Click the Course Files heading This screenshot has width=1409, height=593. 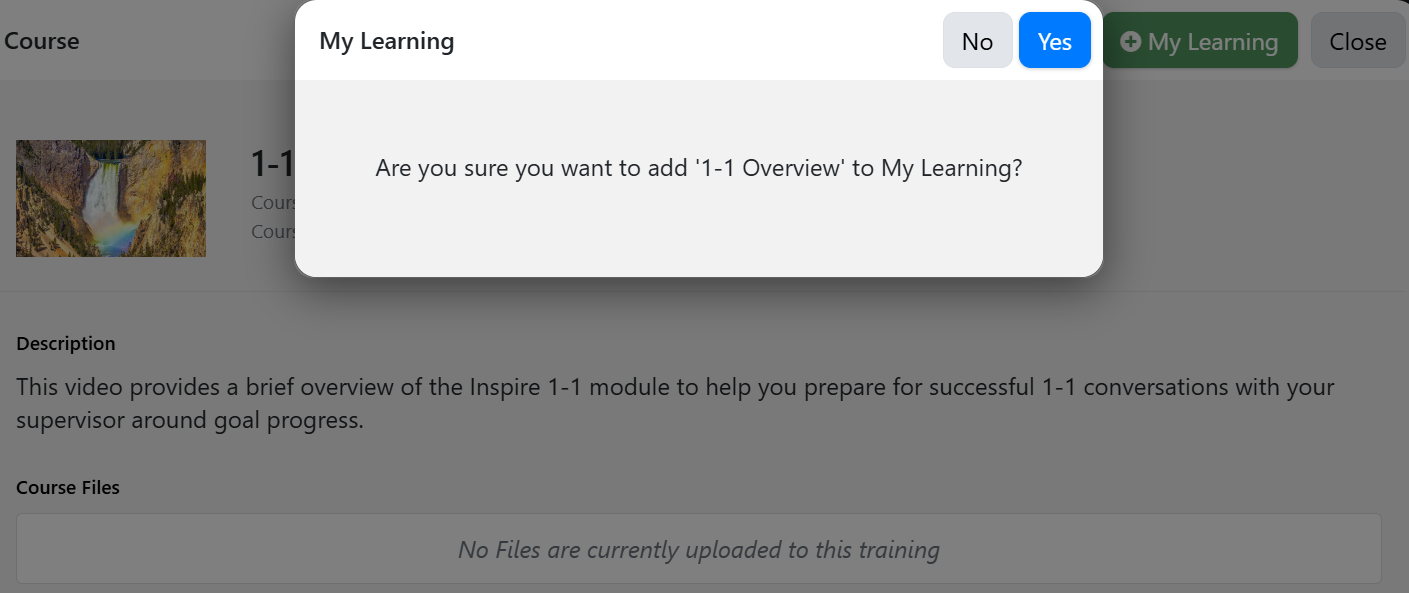coord(68,488)
